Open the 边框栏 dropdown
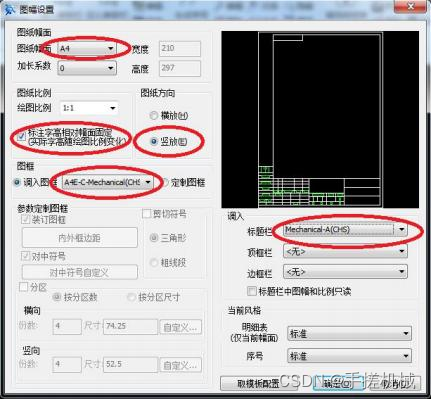This screenshot has height=399, width=431. (345, 272)
